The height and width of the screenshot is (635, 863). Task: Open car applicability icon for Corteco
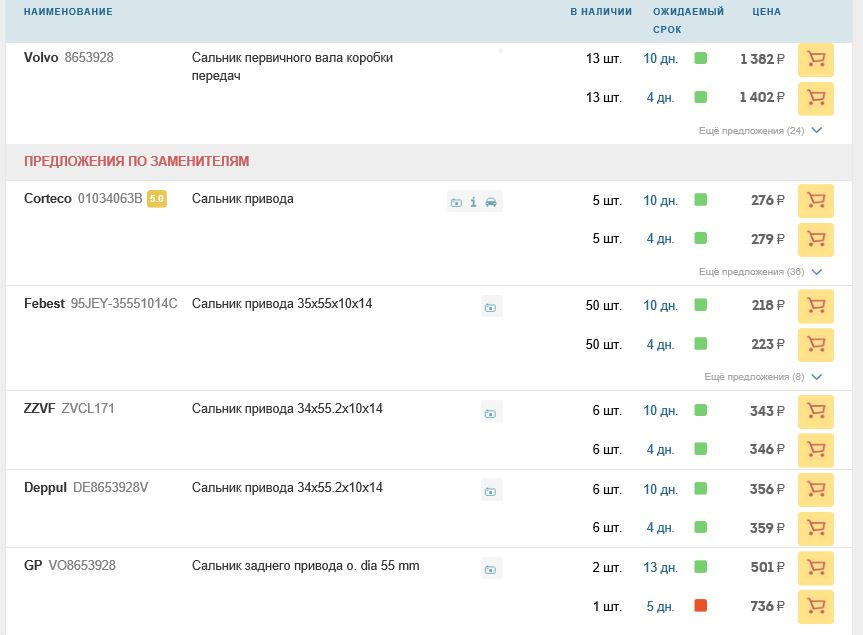pos(491,202)
